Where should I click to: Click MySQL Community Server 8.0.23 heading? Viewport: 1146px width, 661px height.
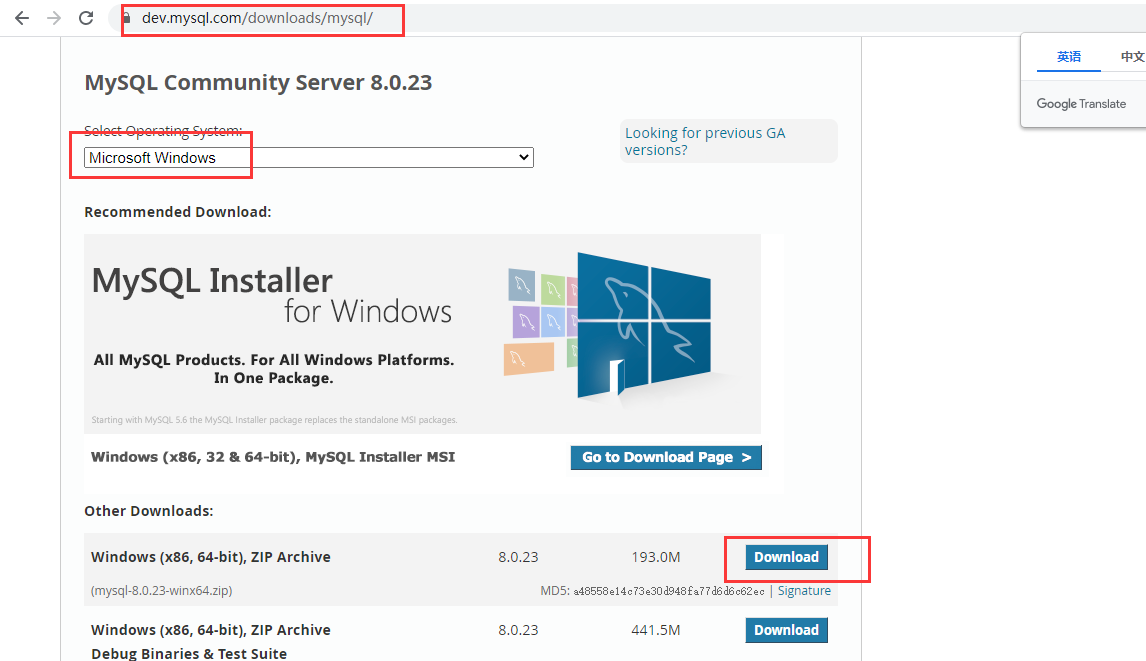point(258,83)
